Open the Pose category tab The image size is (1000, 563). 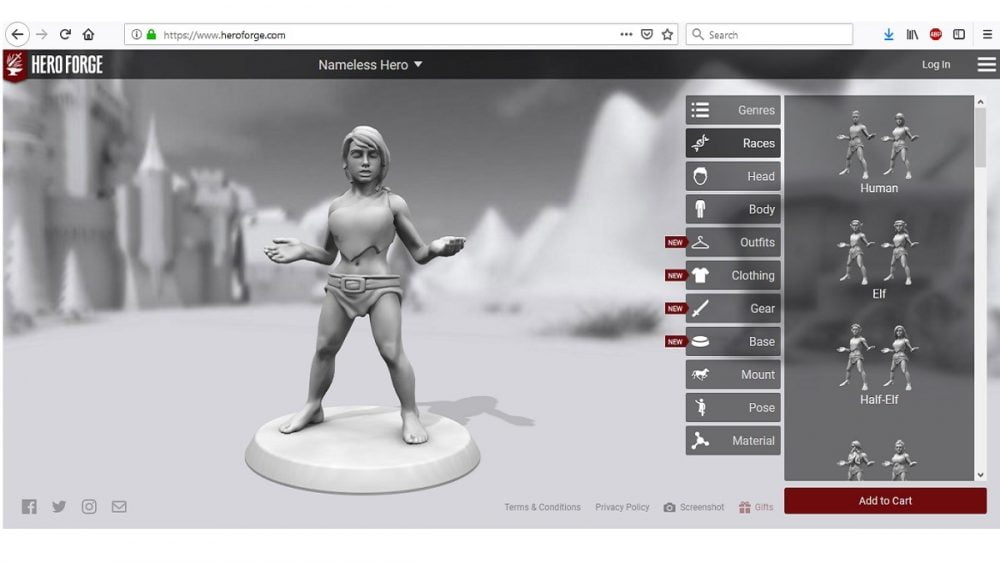733,407
